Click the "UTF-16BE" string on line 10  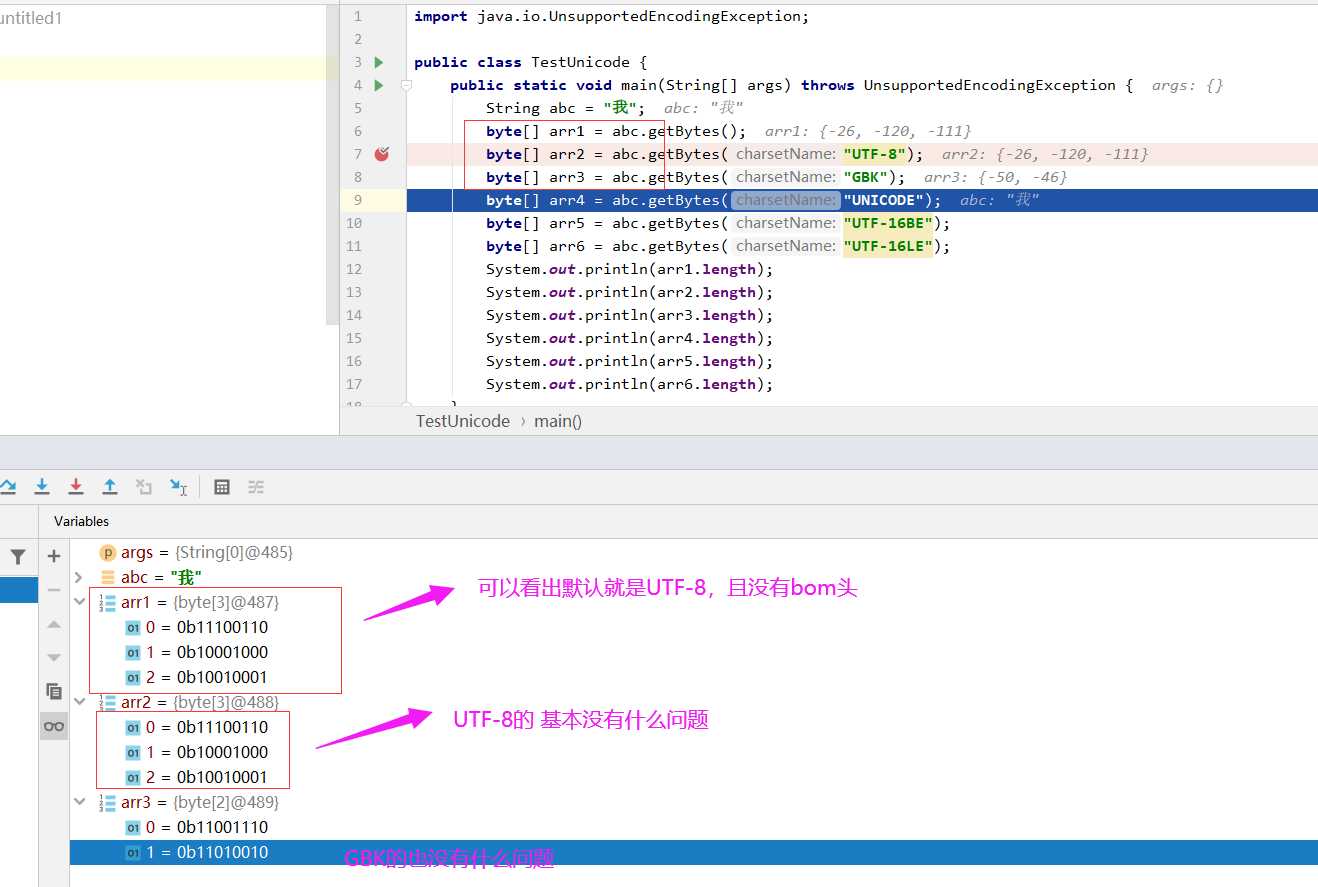(888, 223)
